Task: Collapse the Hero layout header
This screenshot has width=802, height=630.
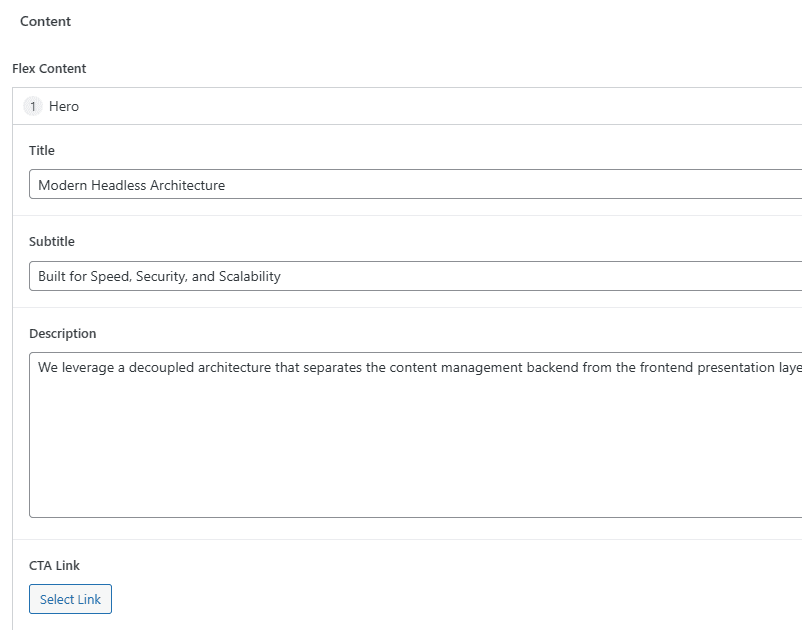Action: click(x=400, y=106)
